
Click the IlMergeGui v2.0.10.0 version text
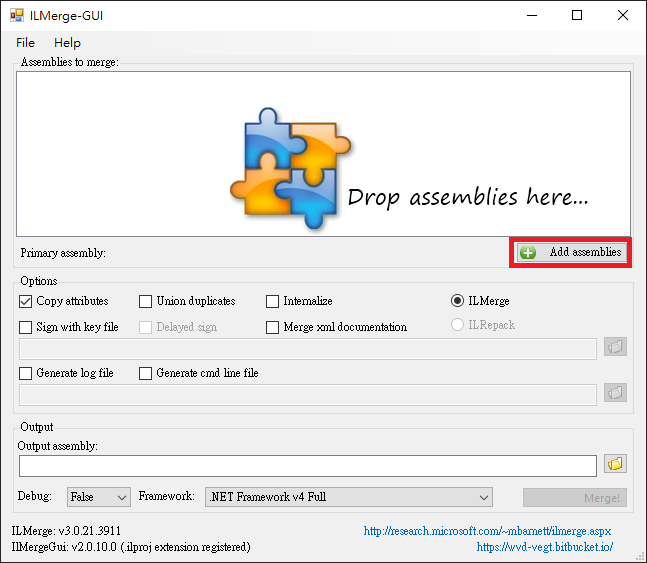[131, 547]
